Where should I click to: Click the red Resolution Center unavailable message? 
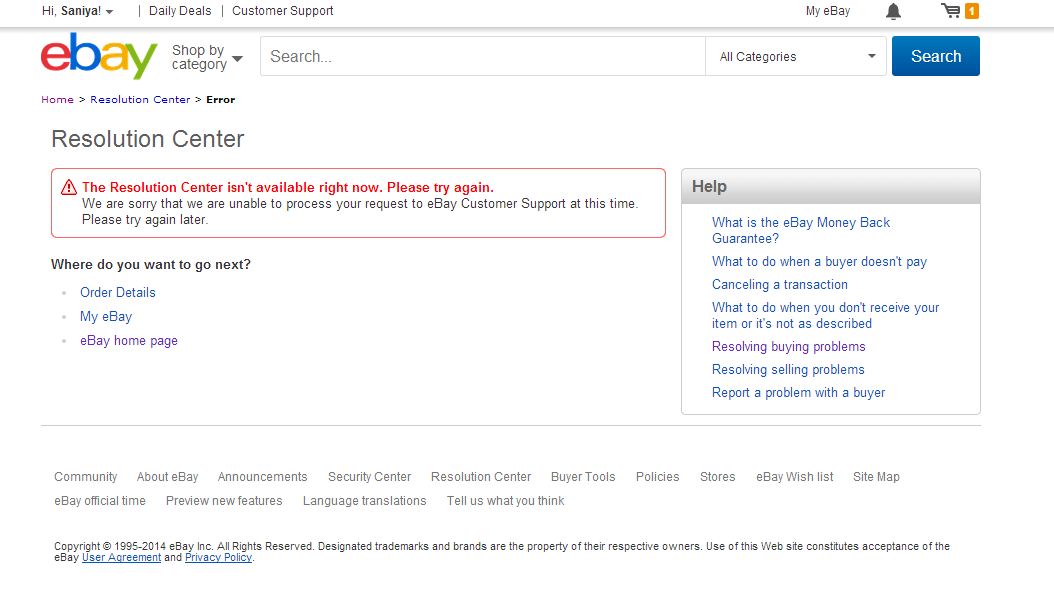click(x=288, y=188)
